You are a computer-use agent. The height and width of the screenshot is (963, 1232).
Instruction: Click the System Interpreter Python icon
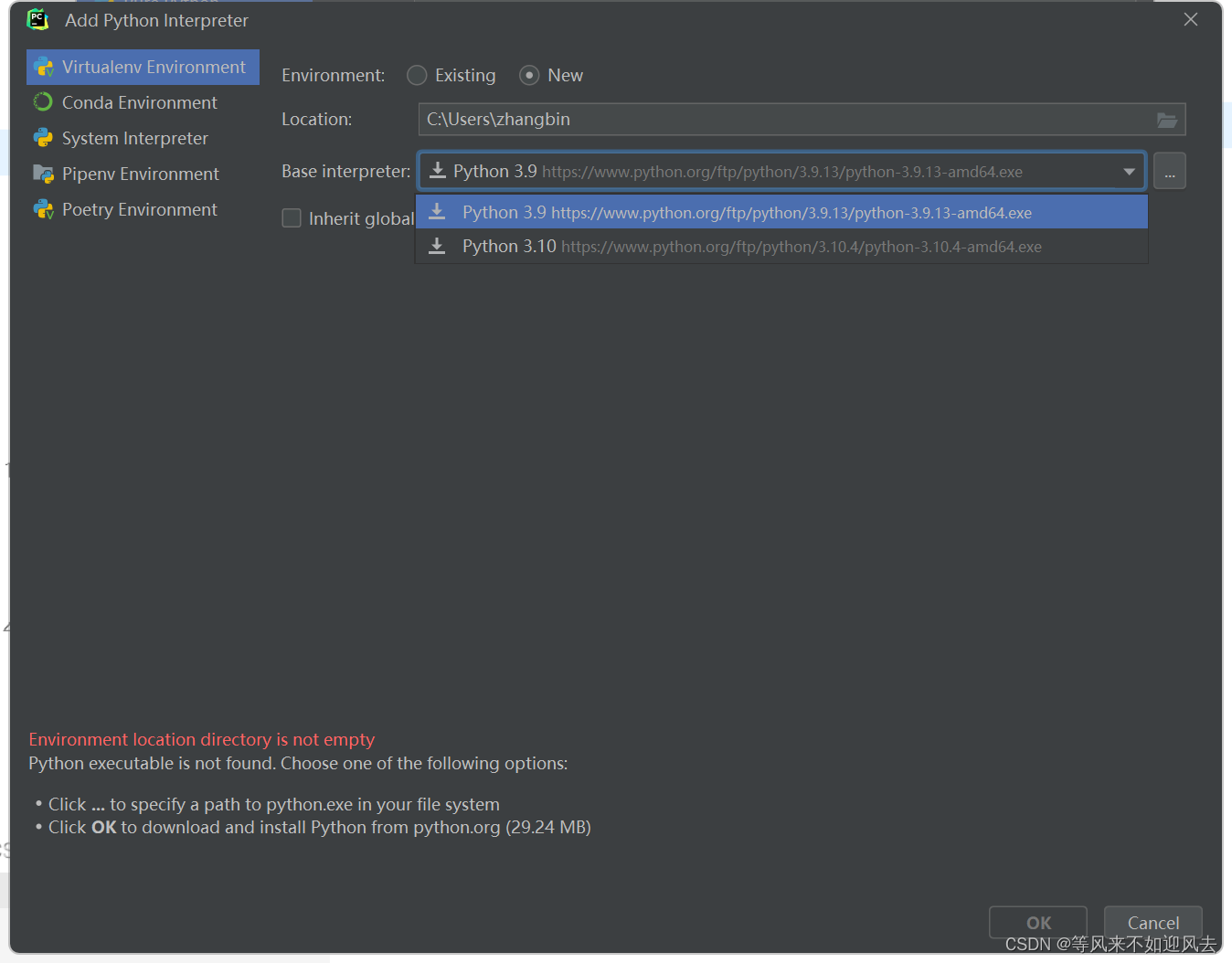(43, 138)
